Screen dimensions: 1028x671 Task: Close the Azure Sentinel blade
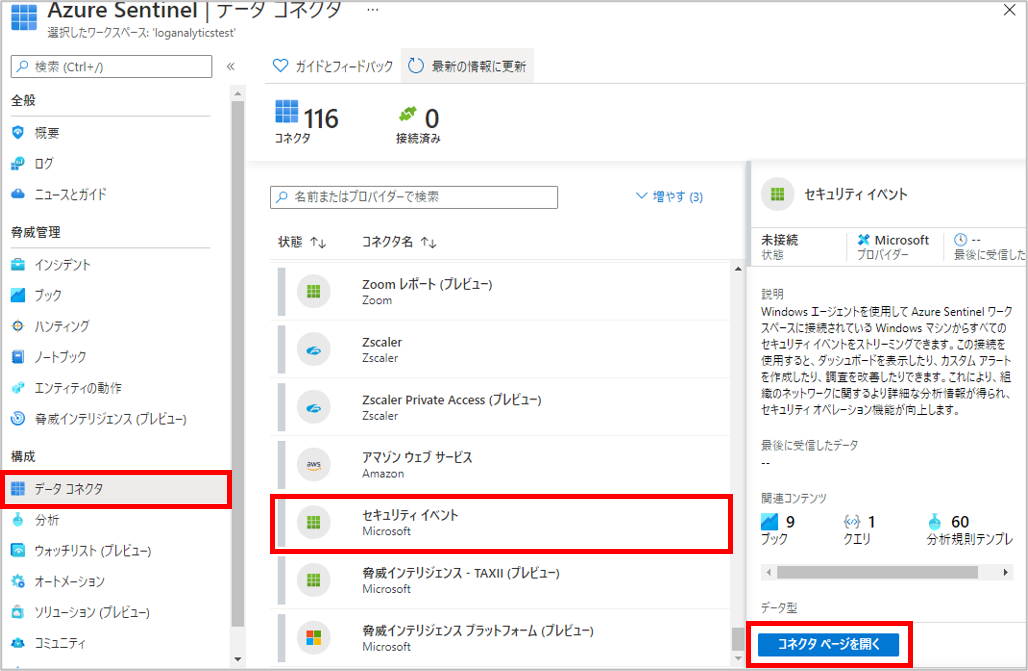[1010, 10]
